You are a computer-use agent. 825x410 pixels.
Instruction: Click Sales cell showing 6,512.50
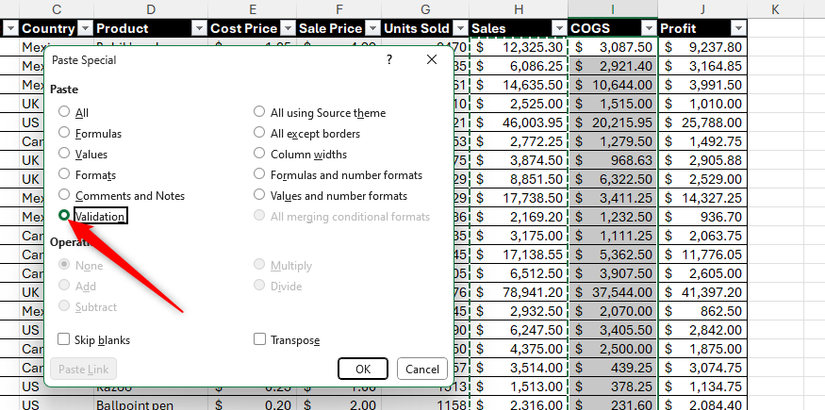coord(519,273)
